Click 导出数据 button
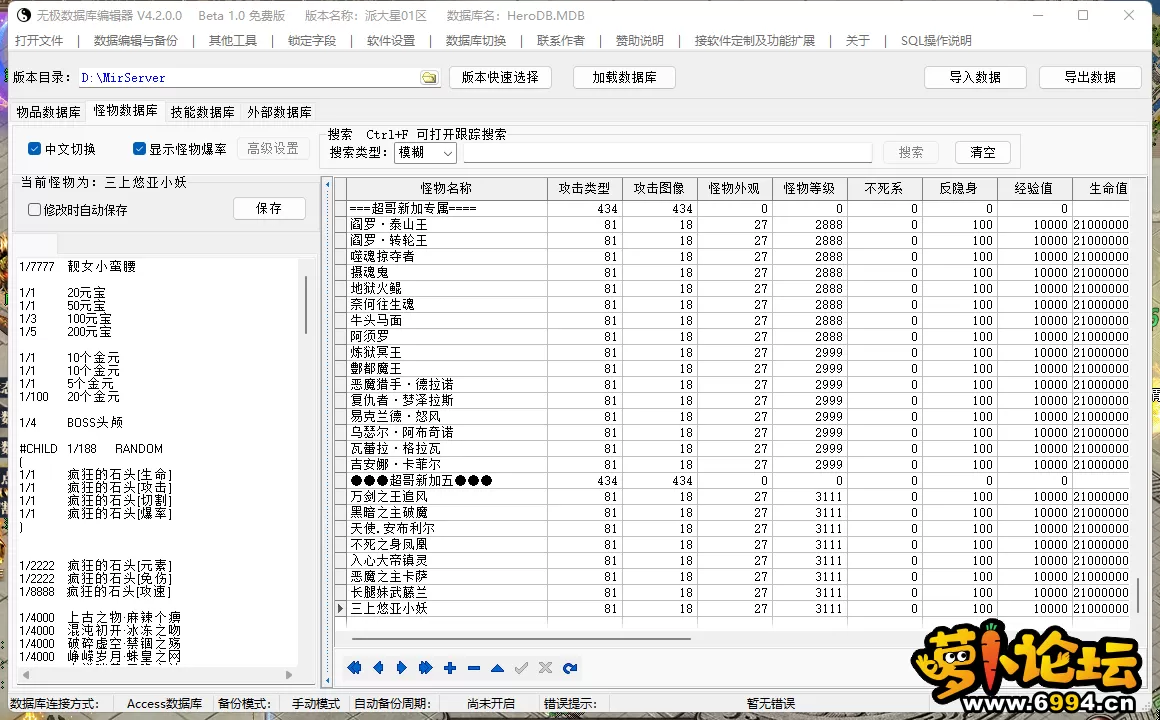Screen dimensions: 1160x720 pos(1090,78)
